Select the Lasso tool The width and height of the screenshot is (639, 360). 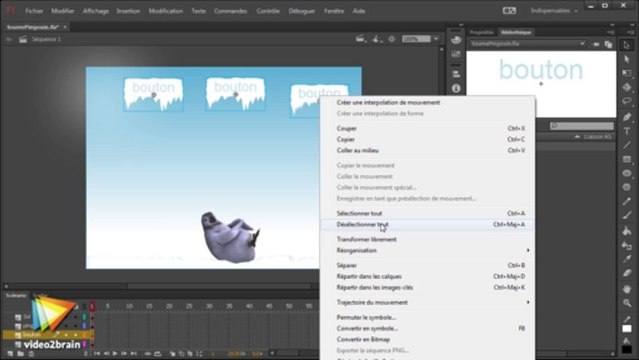coord(627,101)
